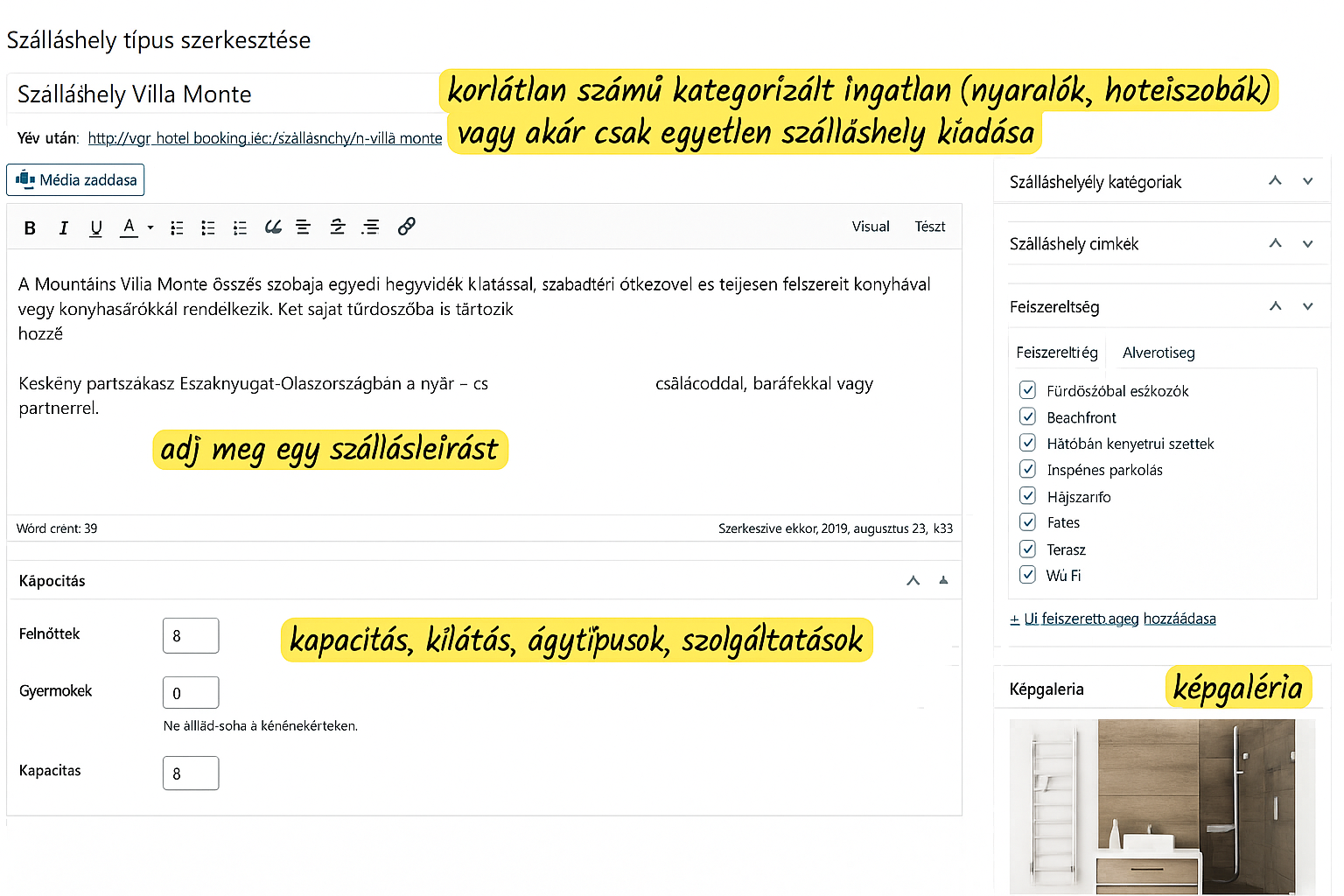
Task: Toggle the Terasz checkbox
Action: [1028, 549]
